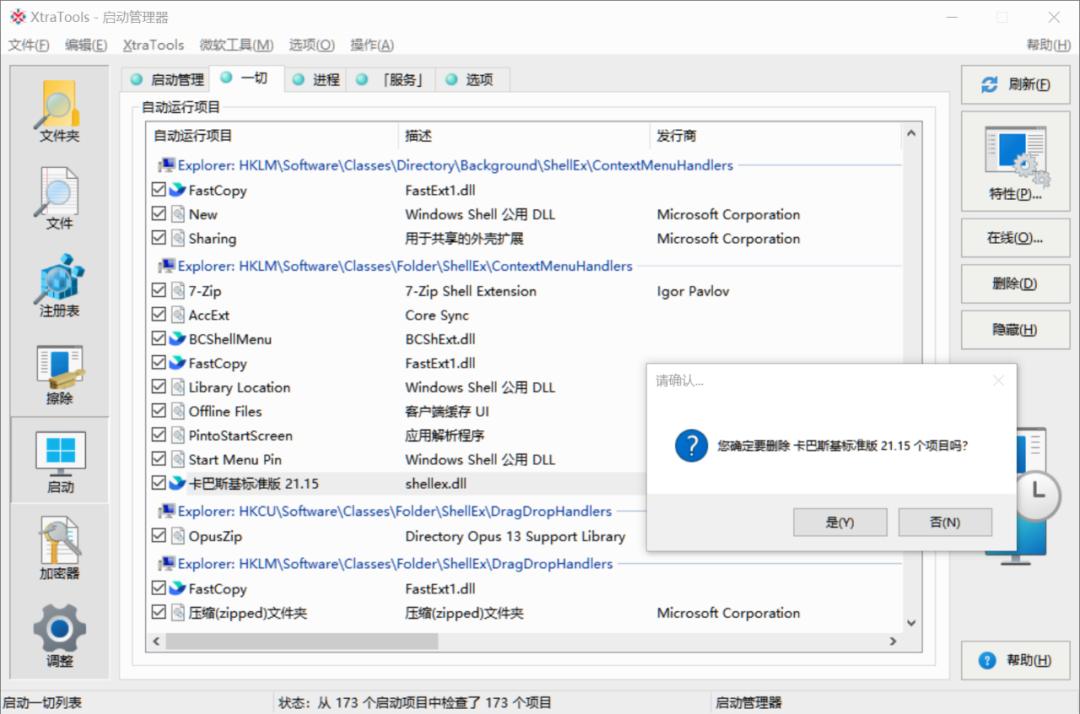Select the 擦除 erase tool
1080x714 pixels.
58,370
